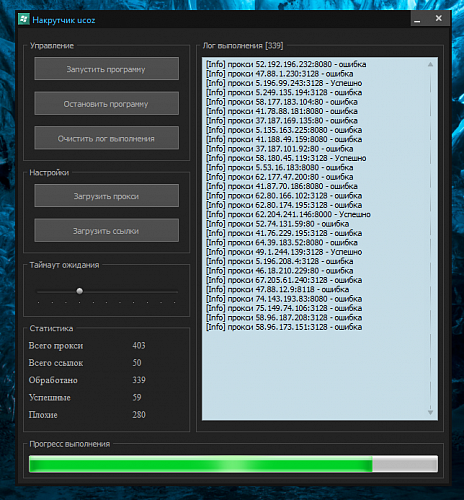464x500 pixels.
Task: Select the log line 58.180.45.119:3128 Успешно
Action: pos(286,158)
